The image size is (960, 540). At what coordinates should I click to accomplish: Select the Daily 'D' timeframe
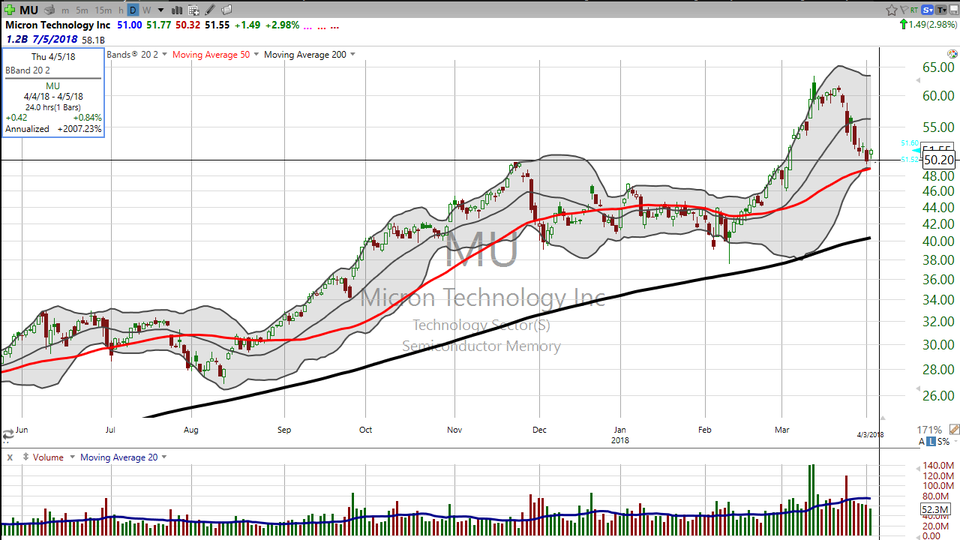(133, 10)
